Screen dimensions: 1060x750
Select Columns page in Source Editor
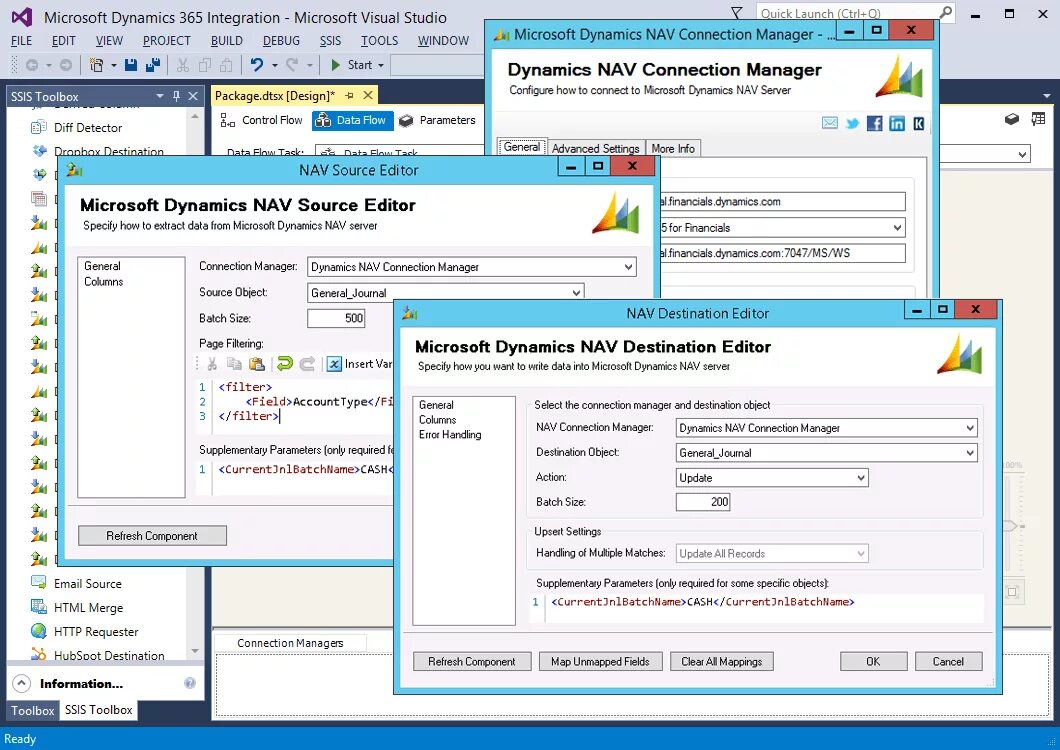tap(103, 281)
